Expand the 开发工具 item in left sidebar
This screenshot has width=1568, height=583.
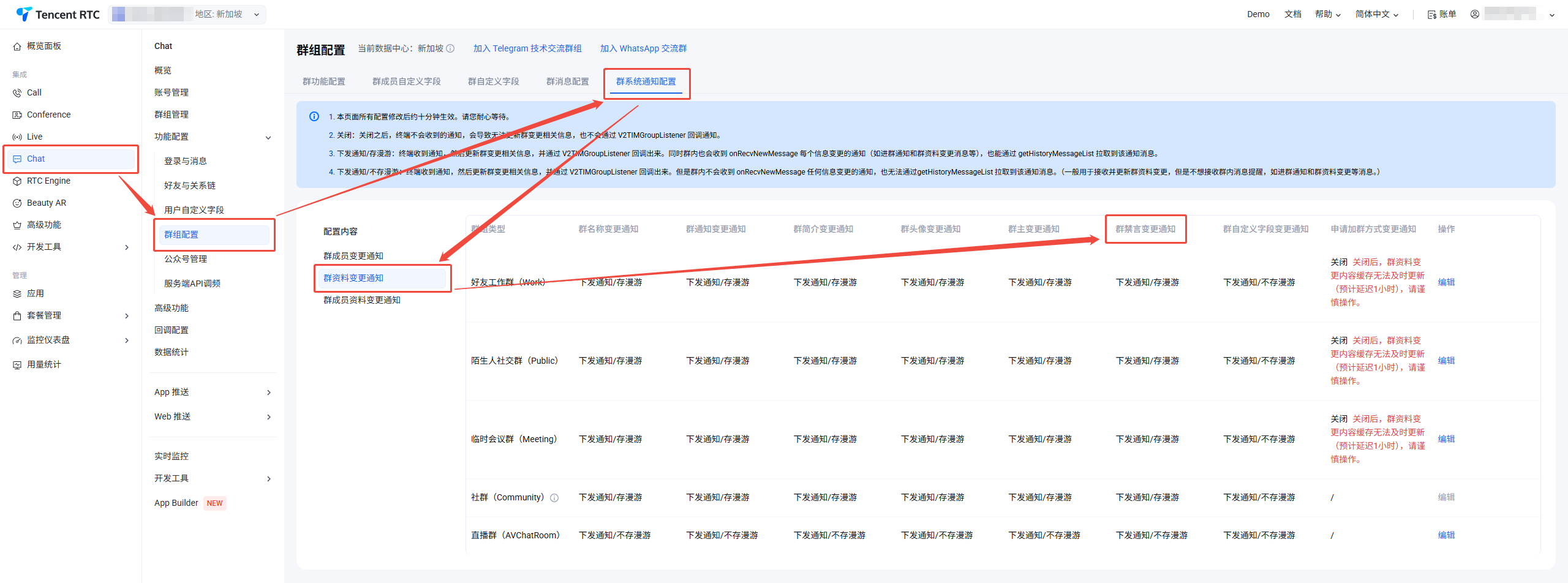[x=70, y=247]
